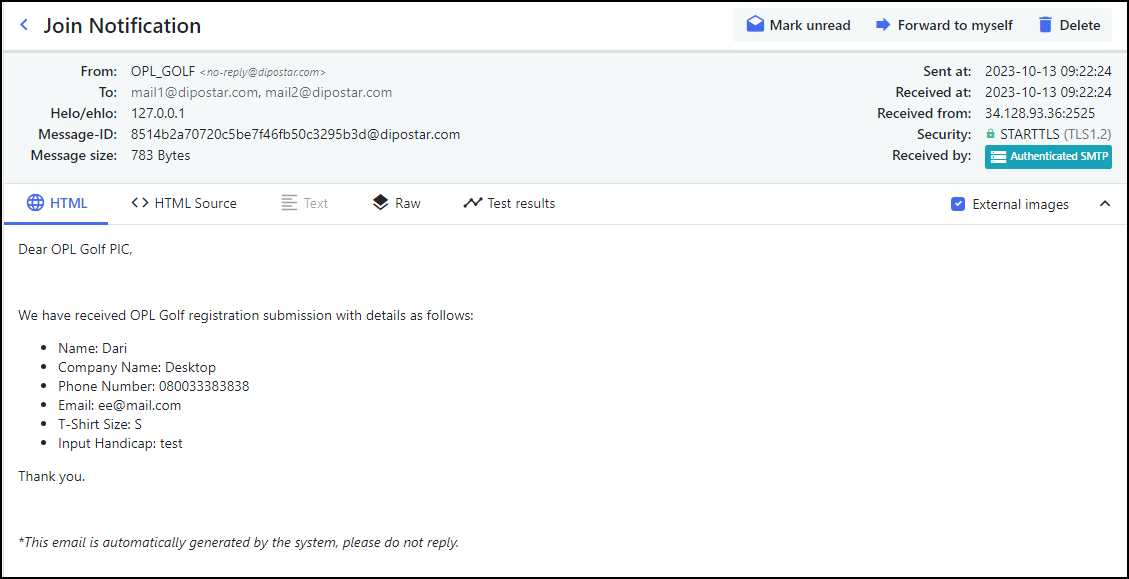Click the back arrow beside Join Notification

coord(24,26)
